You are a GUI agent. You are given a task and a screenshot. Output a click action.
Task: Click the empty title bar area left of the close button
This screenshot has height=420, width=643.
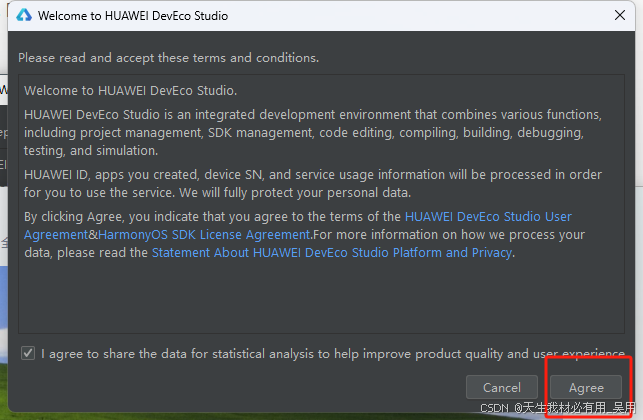[418, 16]
